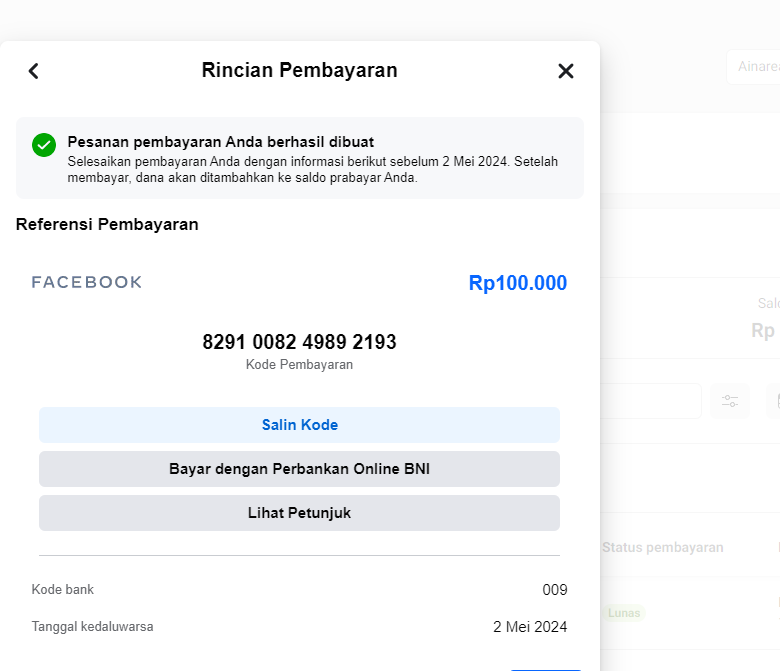Click the green success checkmark icon

tap(44, 145)
